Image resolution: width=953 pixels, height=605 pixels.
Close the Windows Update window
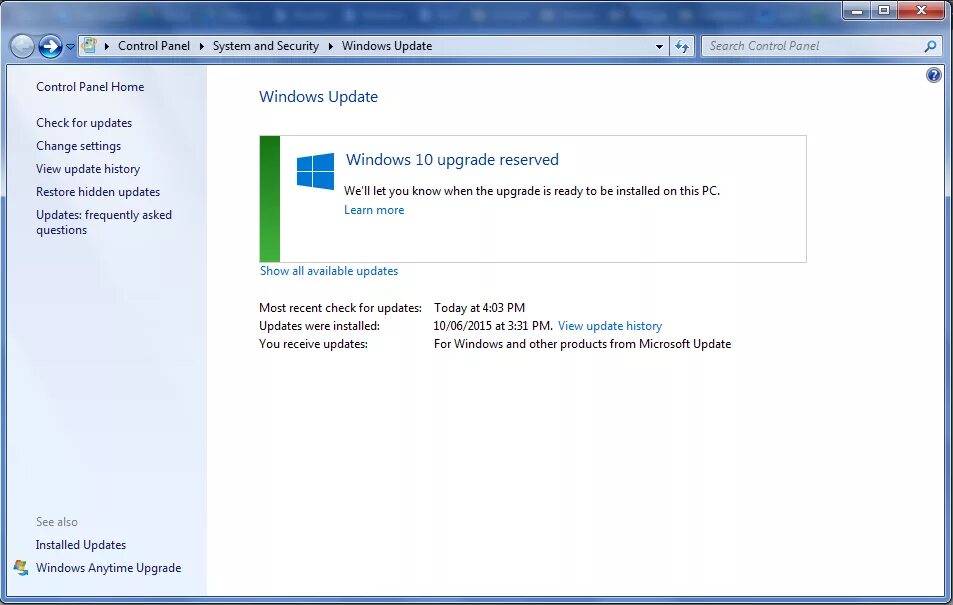coord(921,10)
